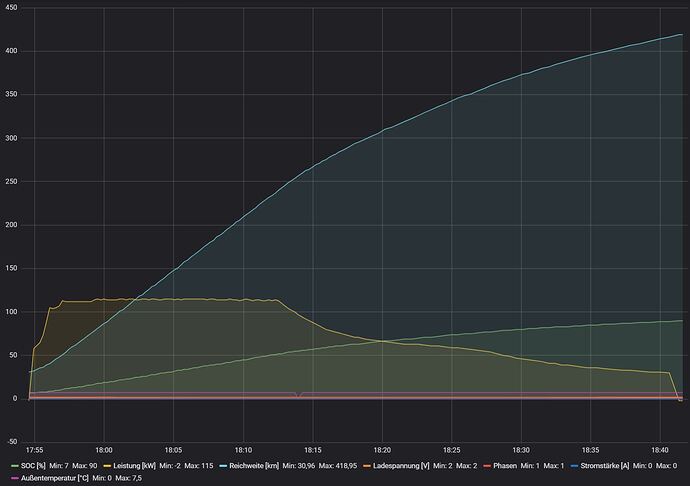The width and height of the screenshot is (690, 486).
Task: Click the magenta Außentemperatur color swatch
Action: point(15,478)
